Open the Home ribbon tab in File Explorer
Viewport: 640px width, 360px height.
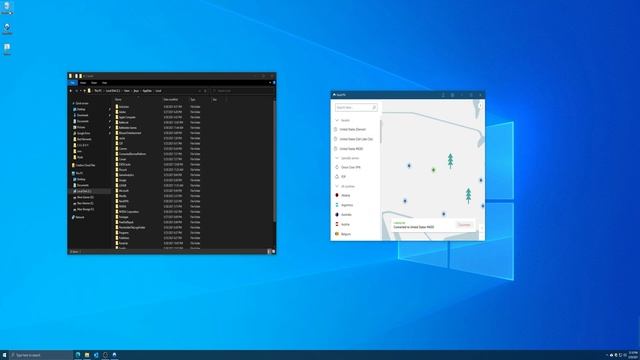pyautogui.click(x=83, y=82)
